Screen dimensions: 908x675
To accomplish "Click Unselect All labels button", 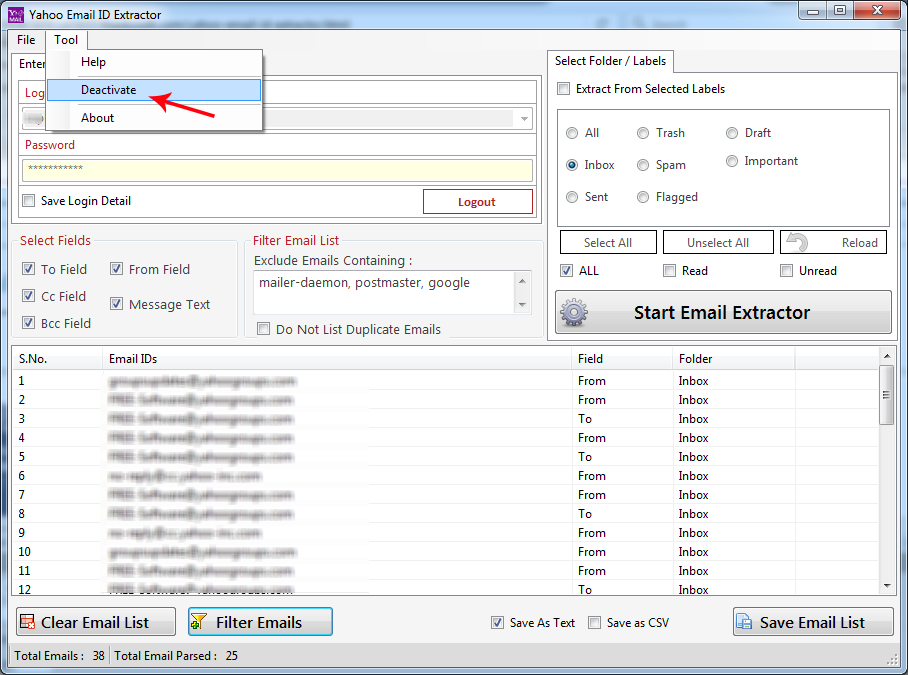I will pos(718,243).
